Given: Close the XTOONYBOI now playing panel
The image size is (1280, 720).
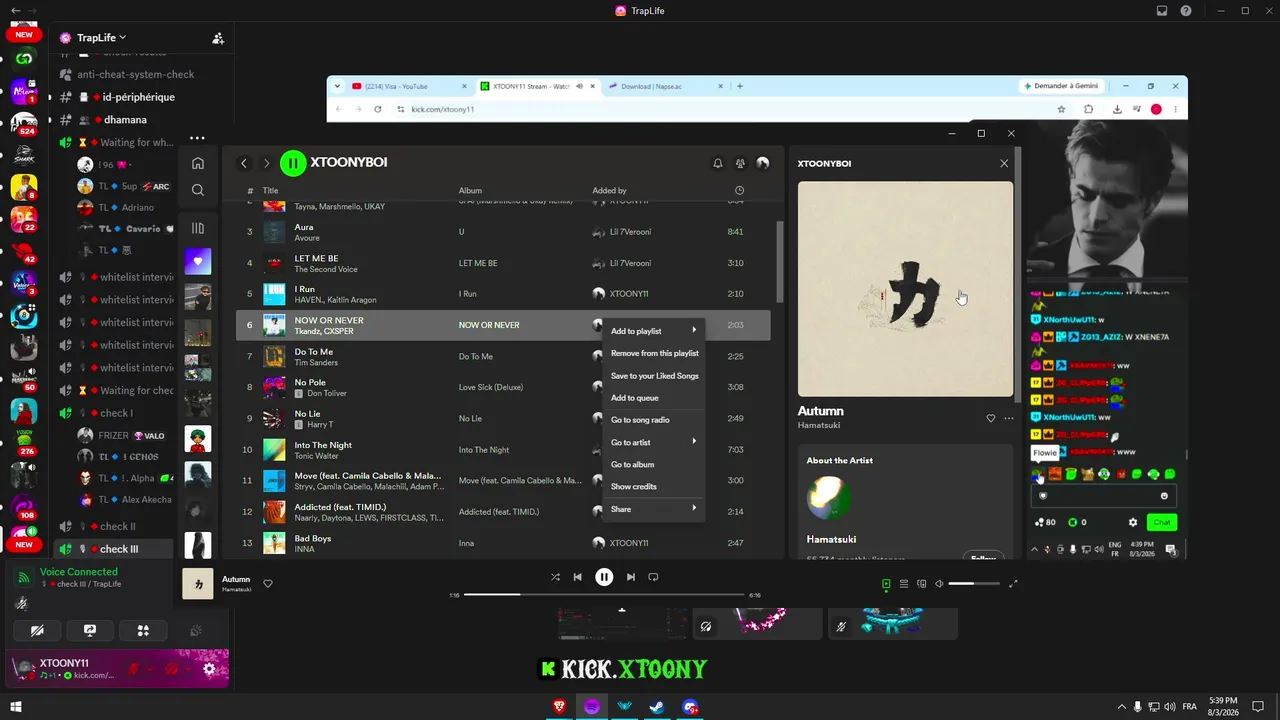Looking at the screenshot, I should coord(1004,163).
